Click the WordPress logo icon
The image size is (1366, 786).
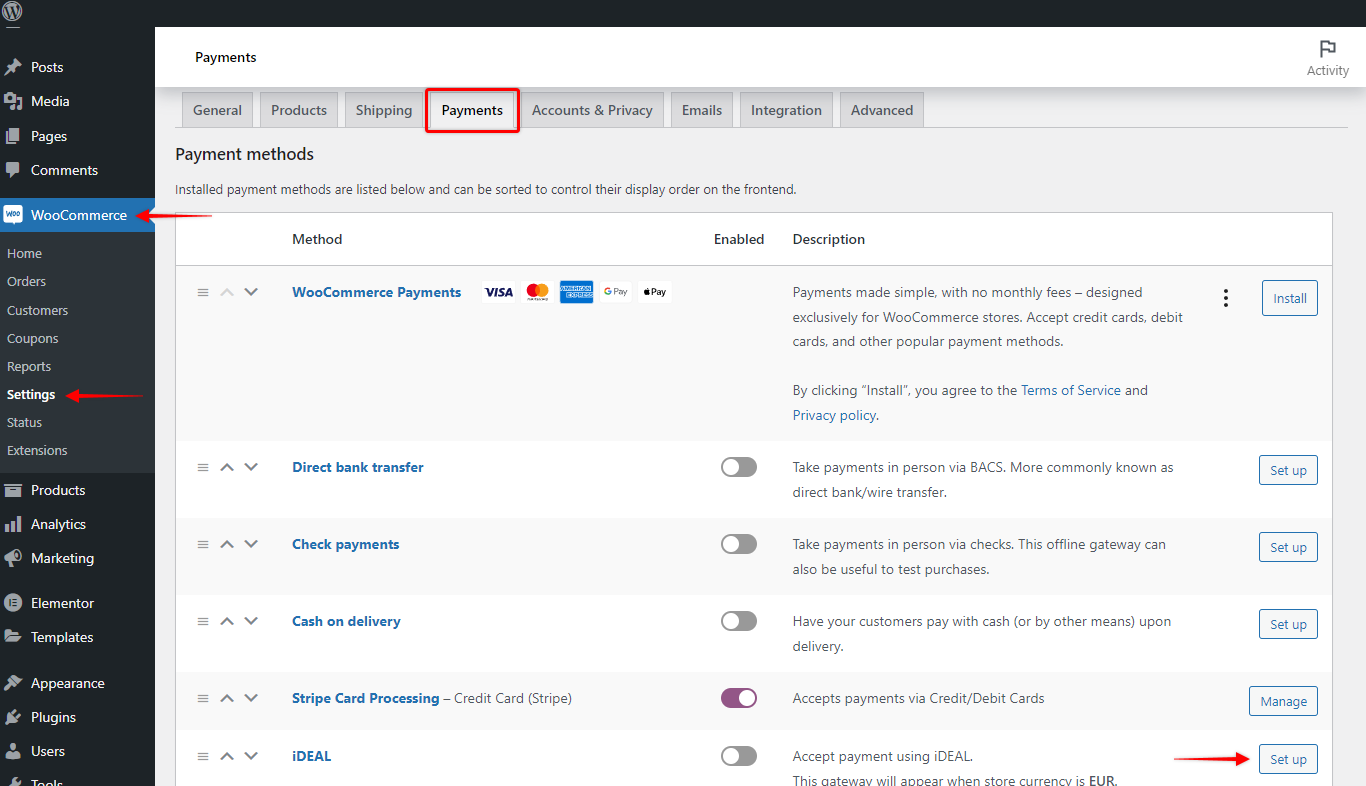[13, 14]
